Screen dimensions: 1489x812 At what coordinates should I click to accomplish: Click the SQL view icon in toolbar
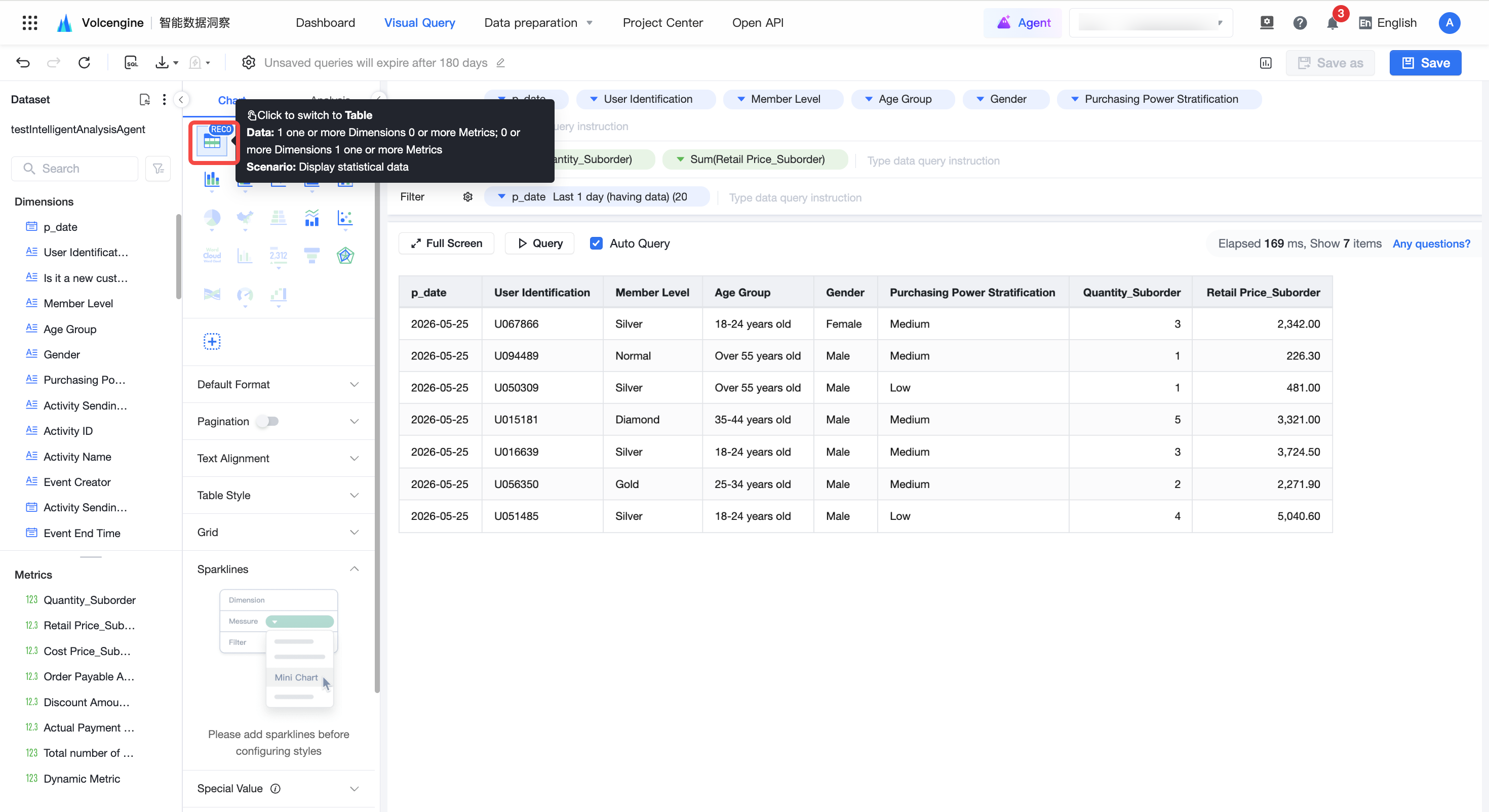131,62
